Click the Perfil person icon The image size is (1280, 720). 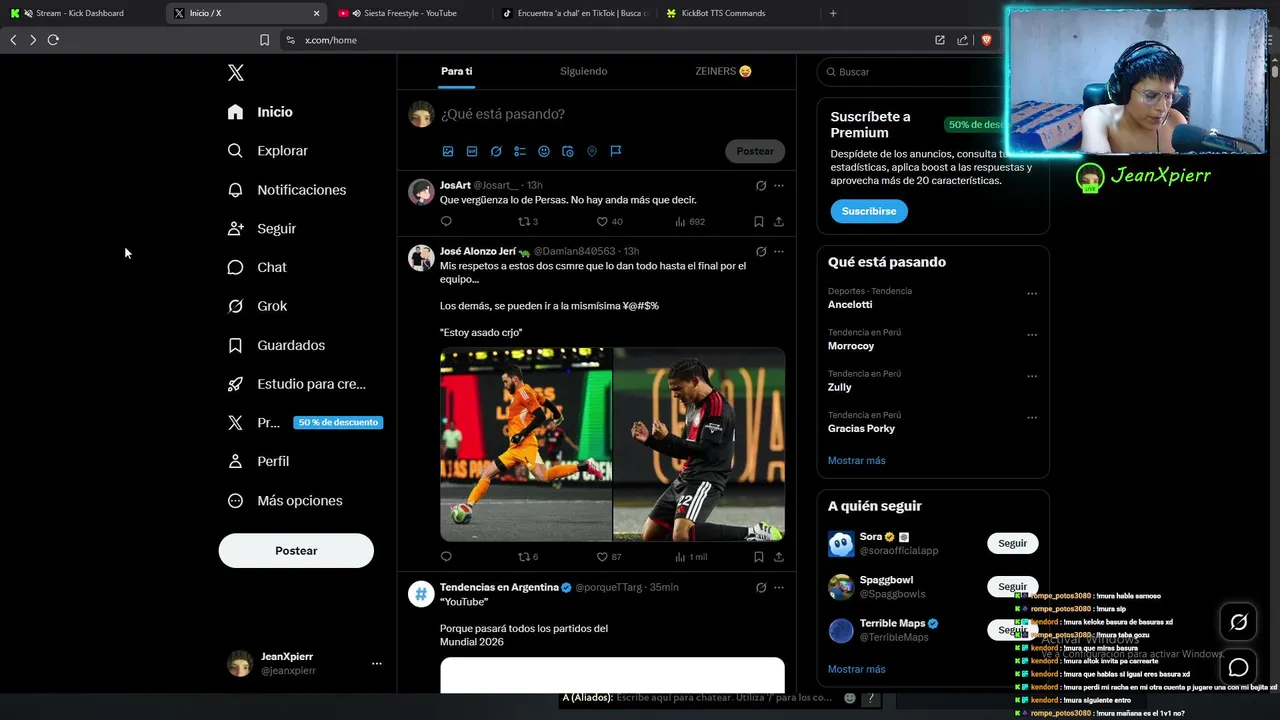(235, 461)
